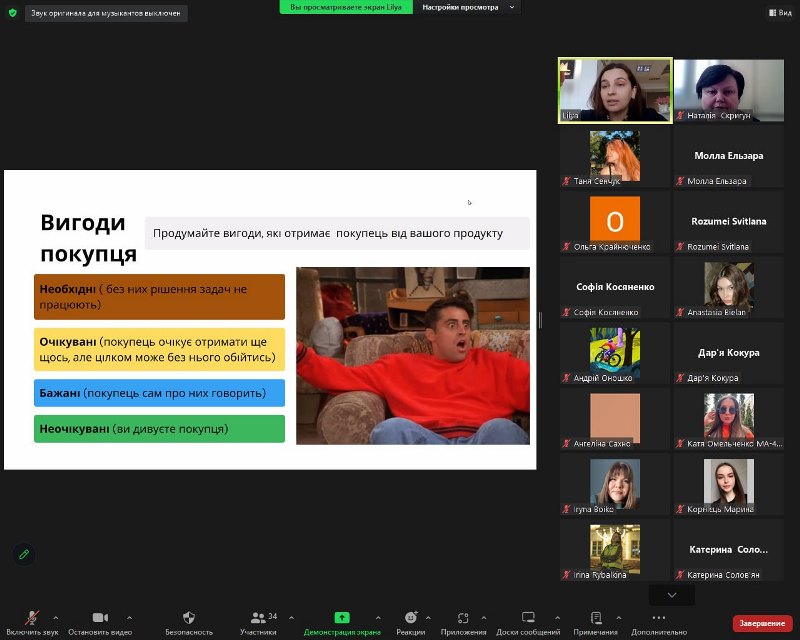Click the gallery panel divider handle

[x=540, y=320]
